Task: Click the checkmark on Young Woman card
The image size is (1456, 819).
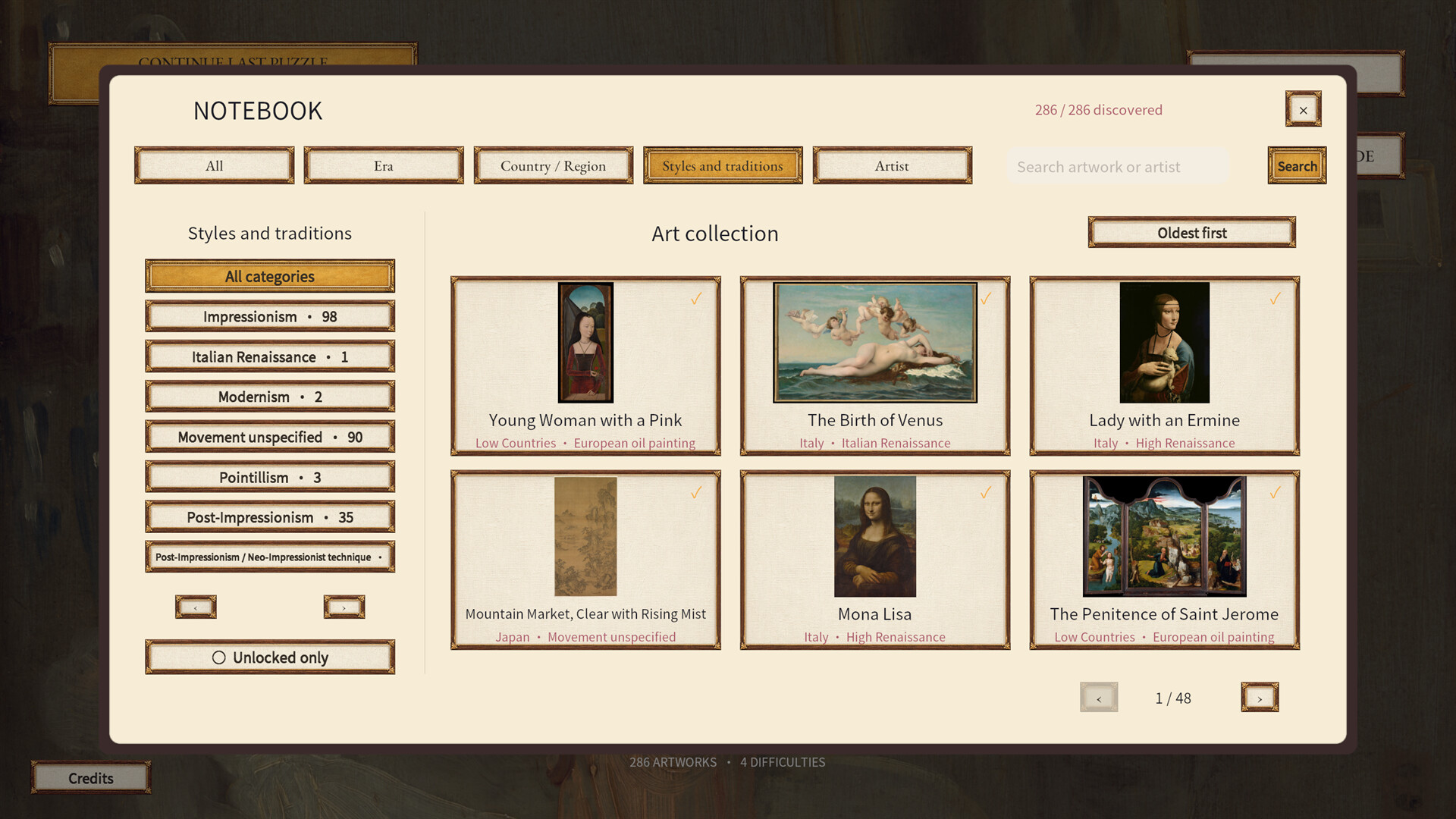Action: pyautogui.click(x=696, y=299)
